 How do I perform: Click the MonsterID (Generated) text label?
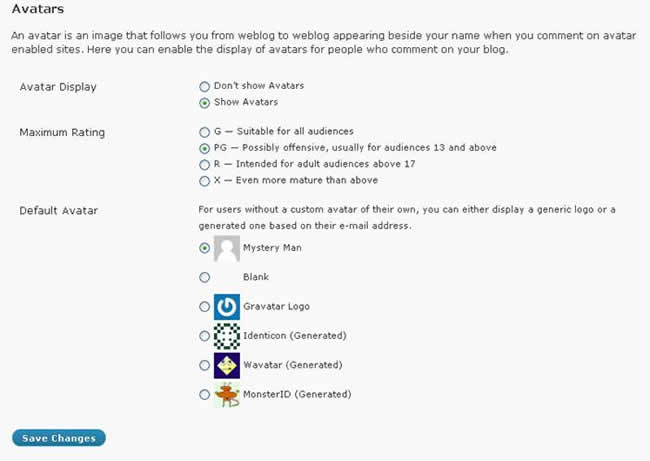pos(297,394)
